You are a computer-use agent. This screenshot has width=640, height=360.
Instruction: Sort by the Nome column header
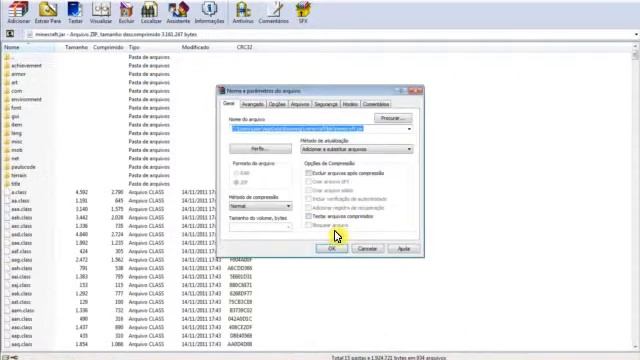click(x=28, y=47)
